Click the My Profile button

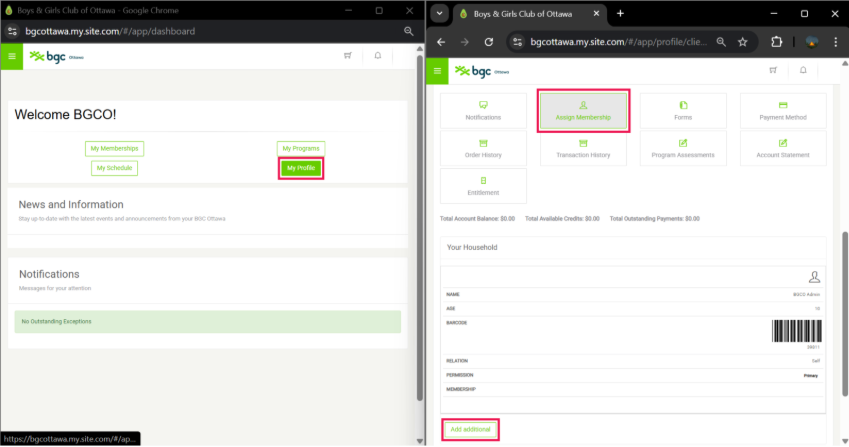point(301,168)
